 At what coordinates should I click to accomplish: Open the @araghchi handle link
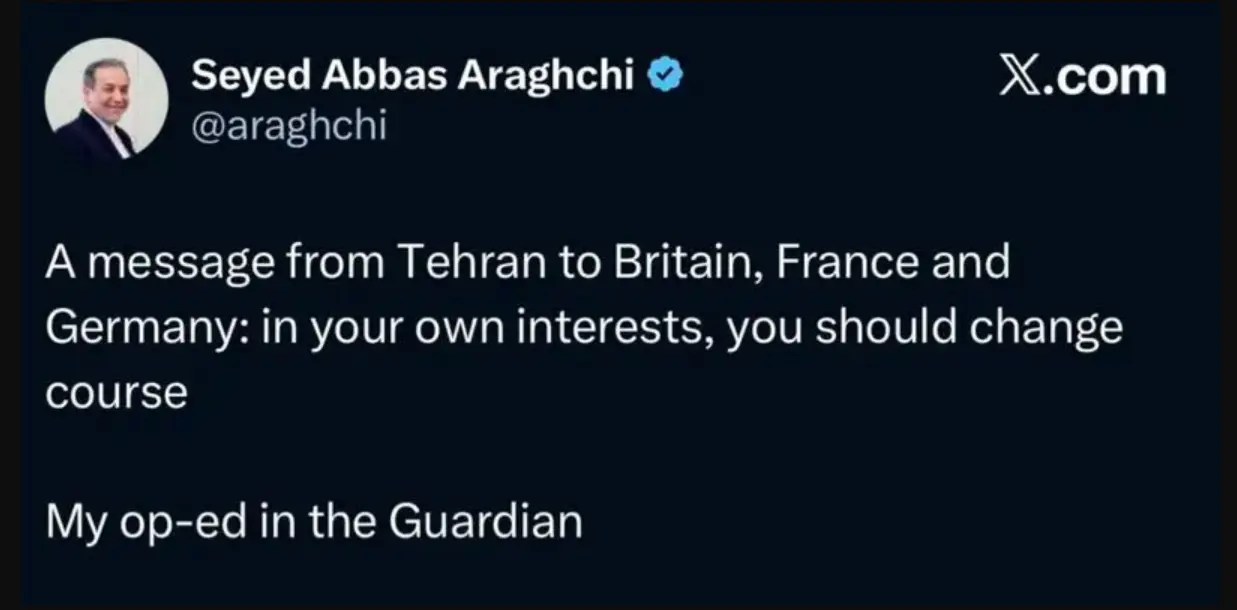click(x=288, y=127)
